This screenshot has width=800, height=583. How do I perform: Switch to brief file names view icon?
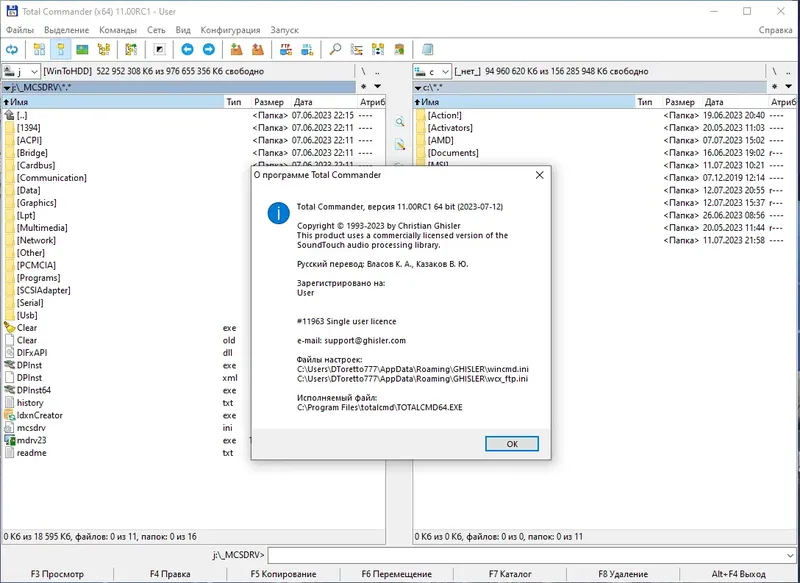(x=39, y=49)
